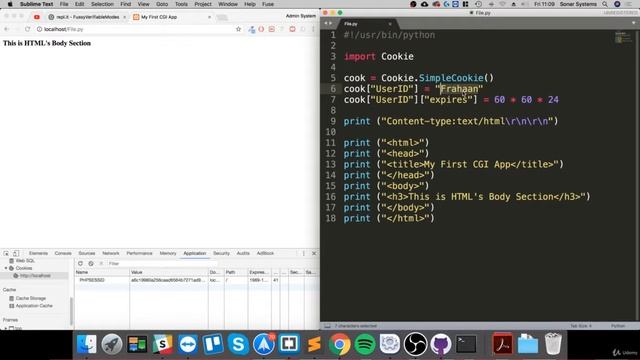Image resolution: width=640 pixels, height=360 pixels.
Task: Sort cookies by the Name column
Action: tap(102, 272)
